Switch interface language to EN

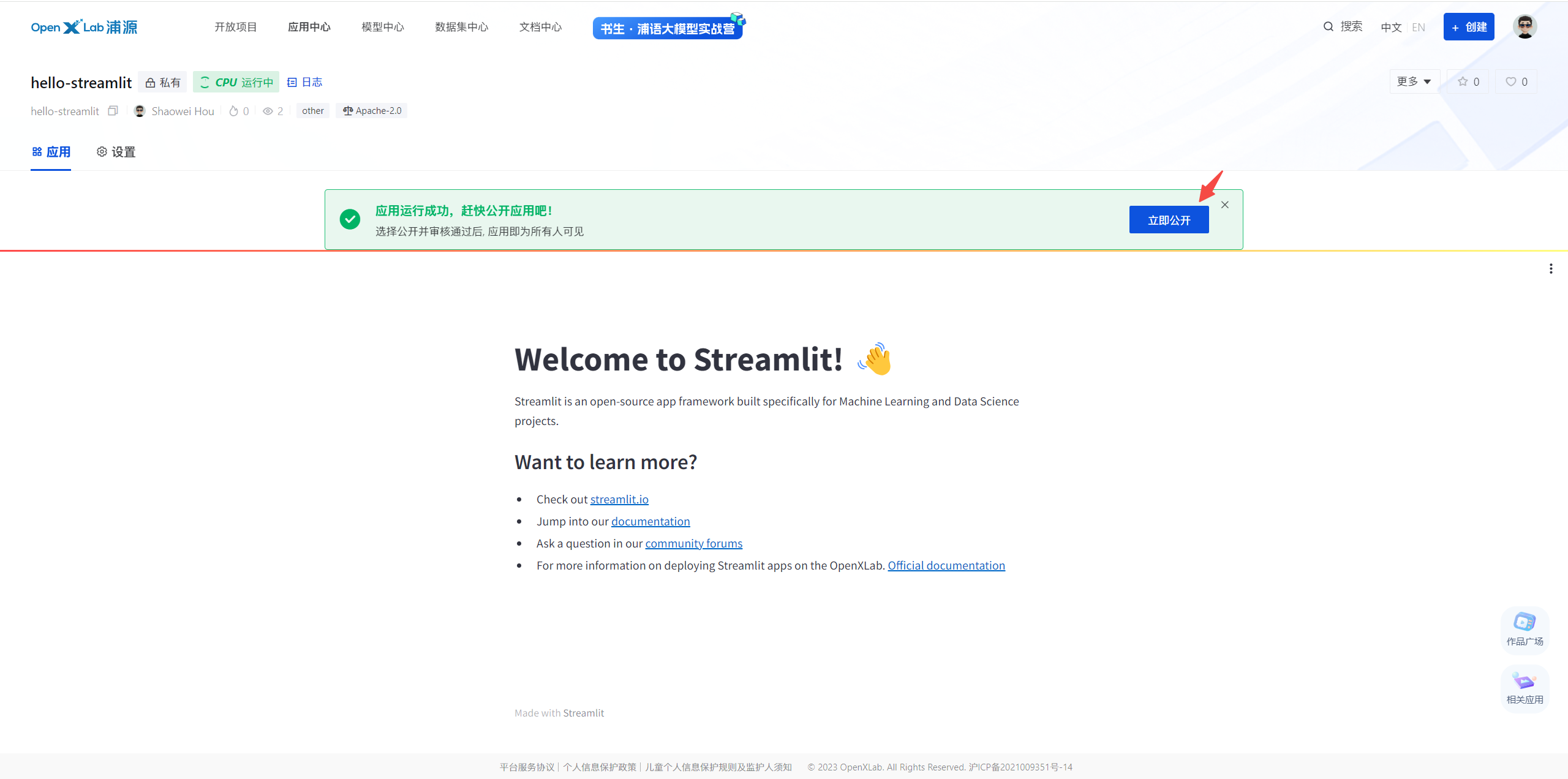(1419, 26)
